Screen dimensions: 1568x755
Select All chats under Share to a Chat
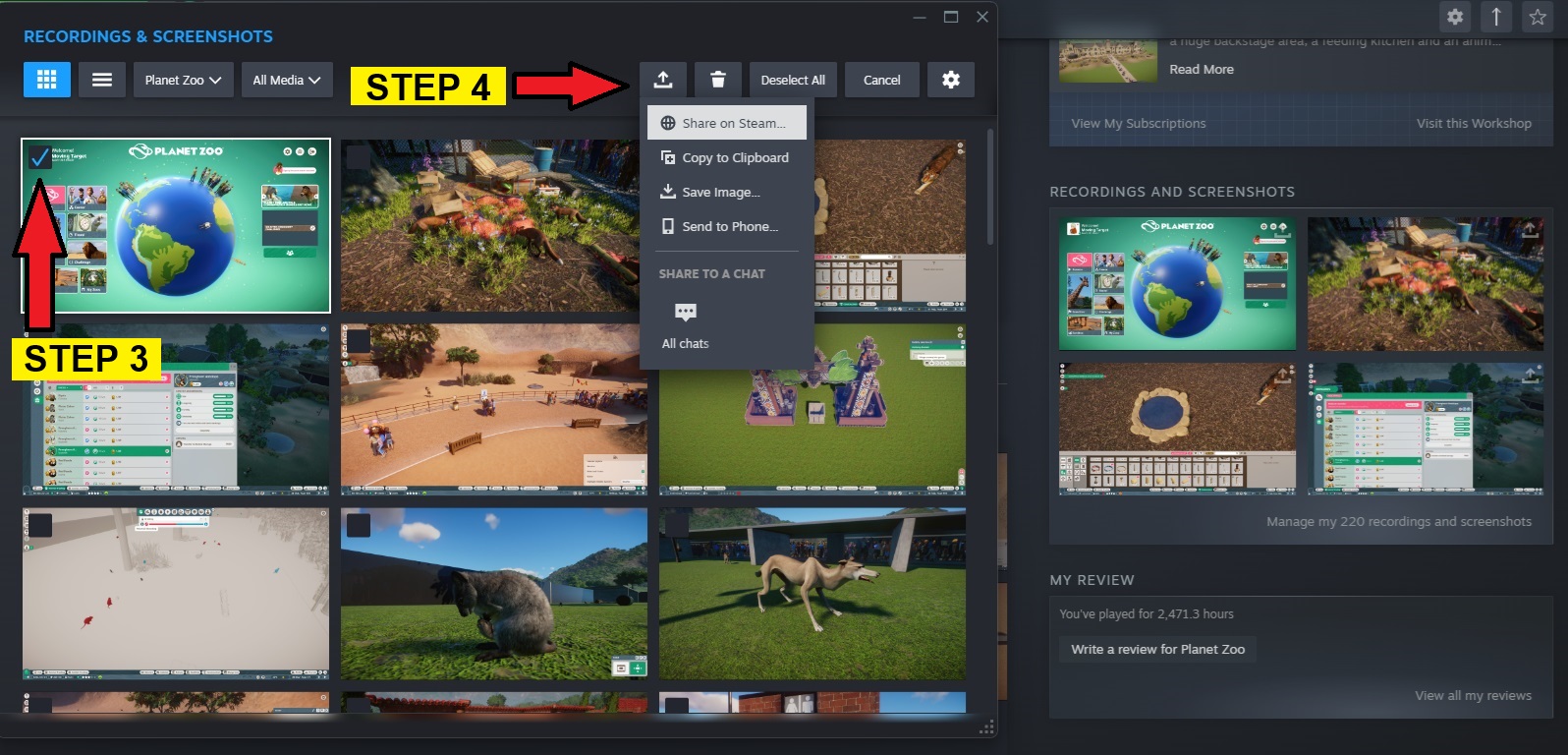click(x=686, y=325)
